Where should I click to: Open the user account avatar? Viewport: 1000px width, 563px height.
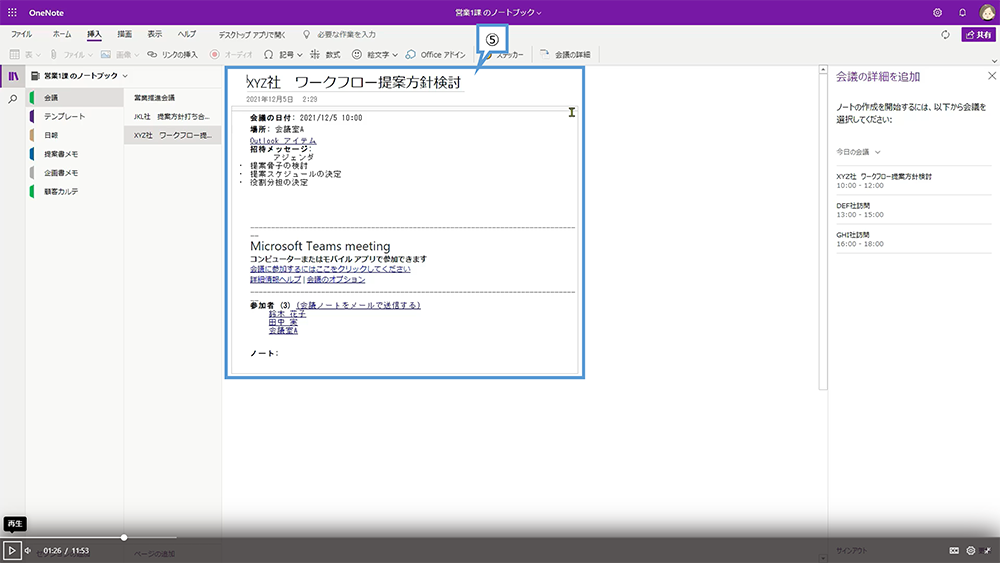coord(987,12)
